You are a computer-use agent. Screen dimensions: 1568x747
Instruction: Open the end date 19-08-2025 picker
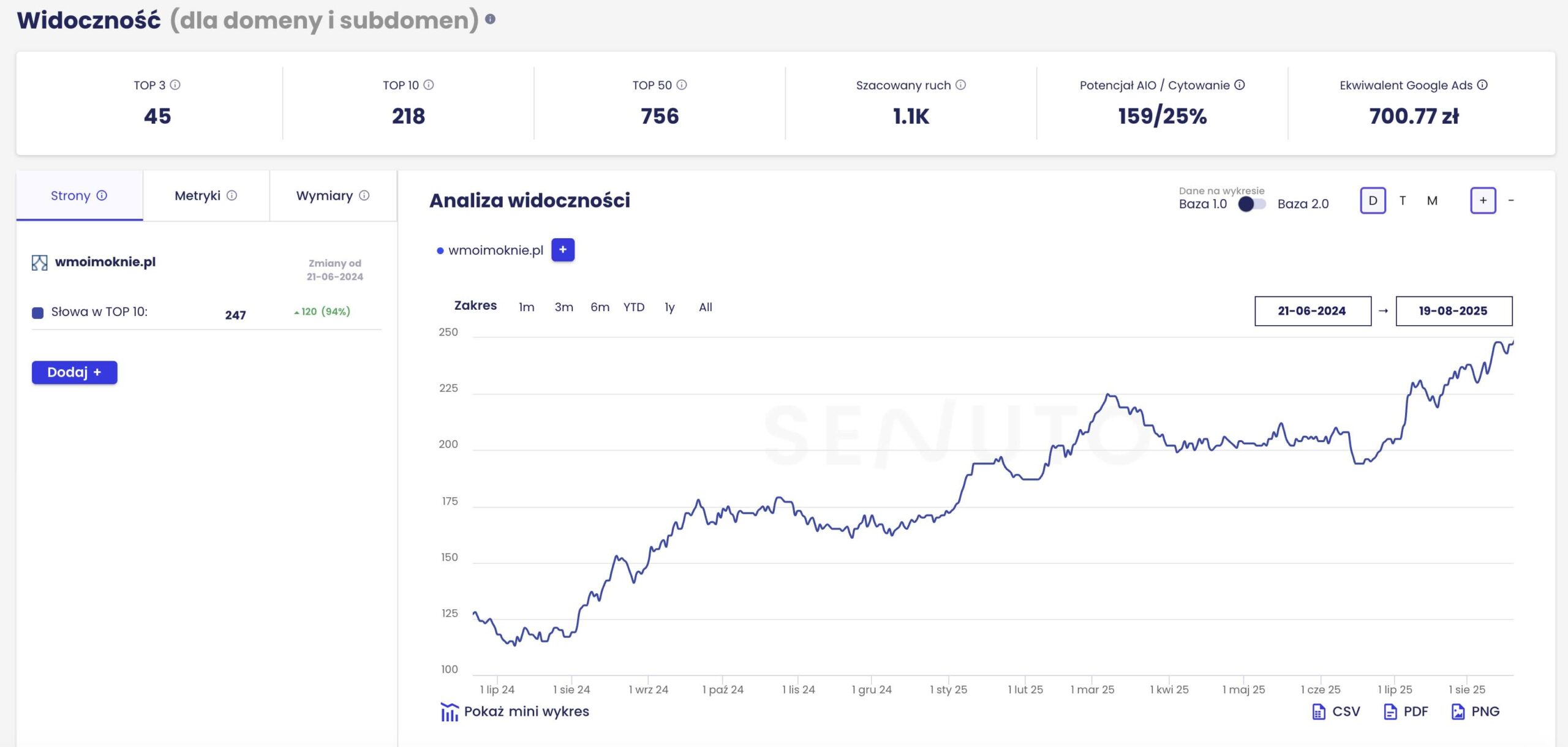pyautogui.click(x=1453, y=311)
